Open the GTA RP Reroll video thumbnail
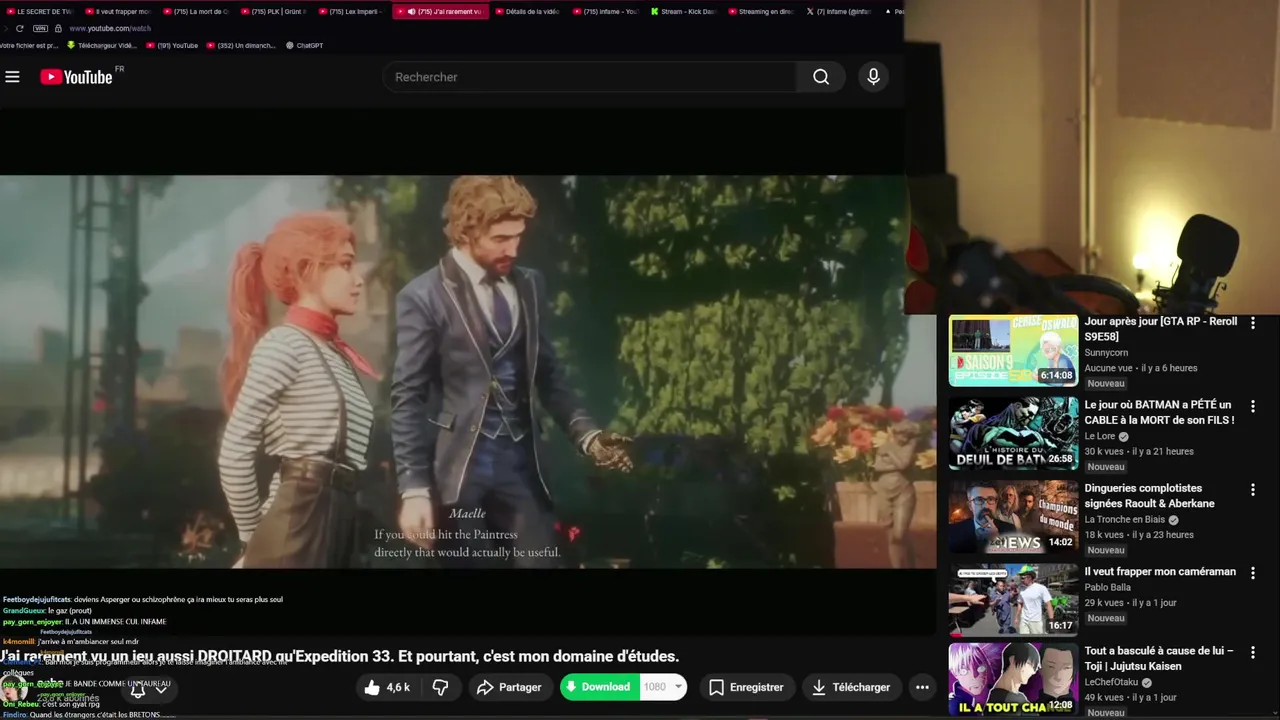The height and width of the screenshot is (720, 1280). click(1013, 351)
